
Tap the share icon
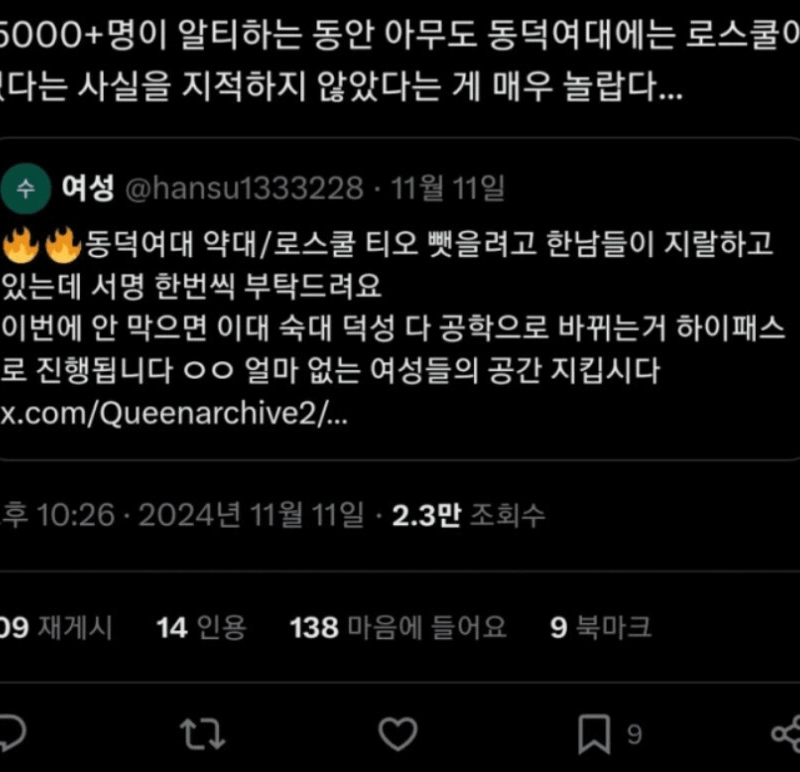pyautogui.click(x=786, y=734)
